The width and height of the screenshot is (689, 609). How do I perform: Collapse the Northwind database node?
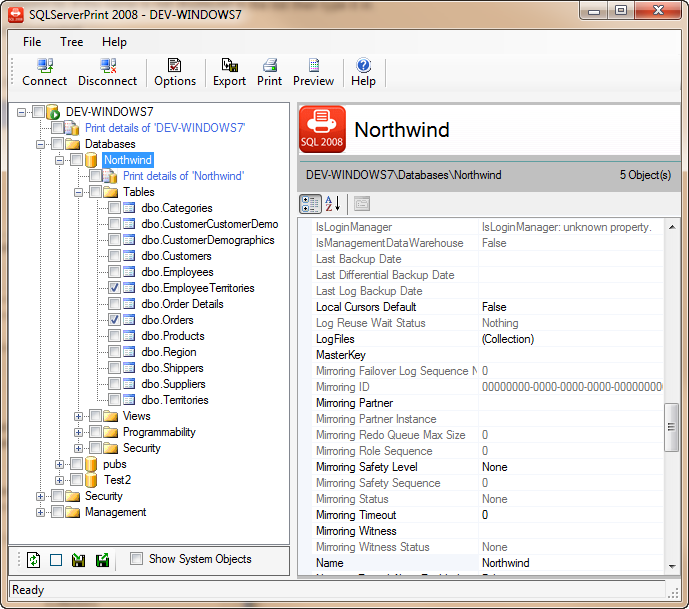pyautogui.click(x=59, y=160)
